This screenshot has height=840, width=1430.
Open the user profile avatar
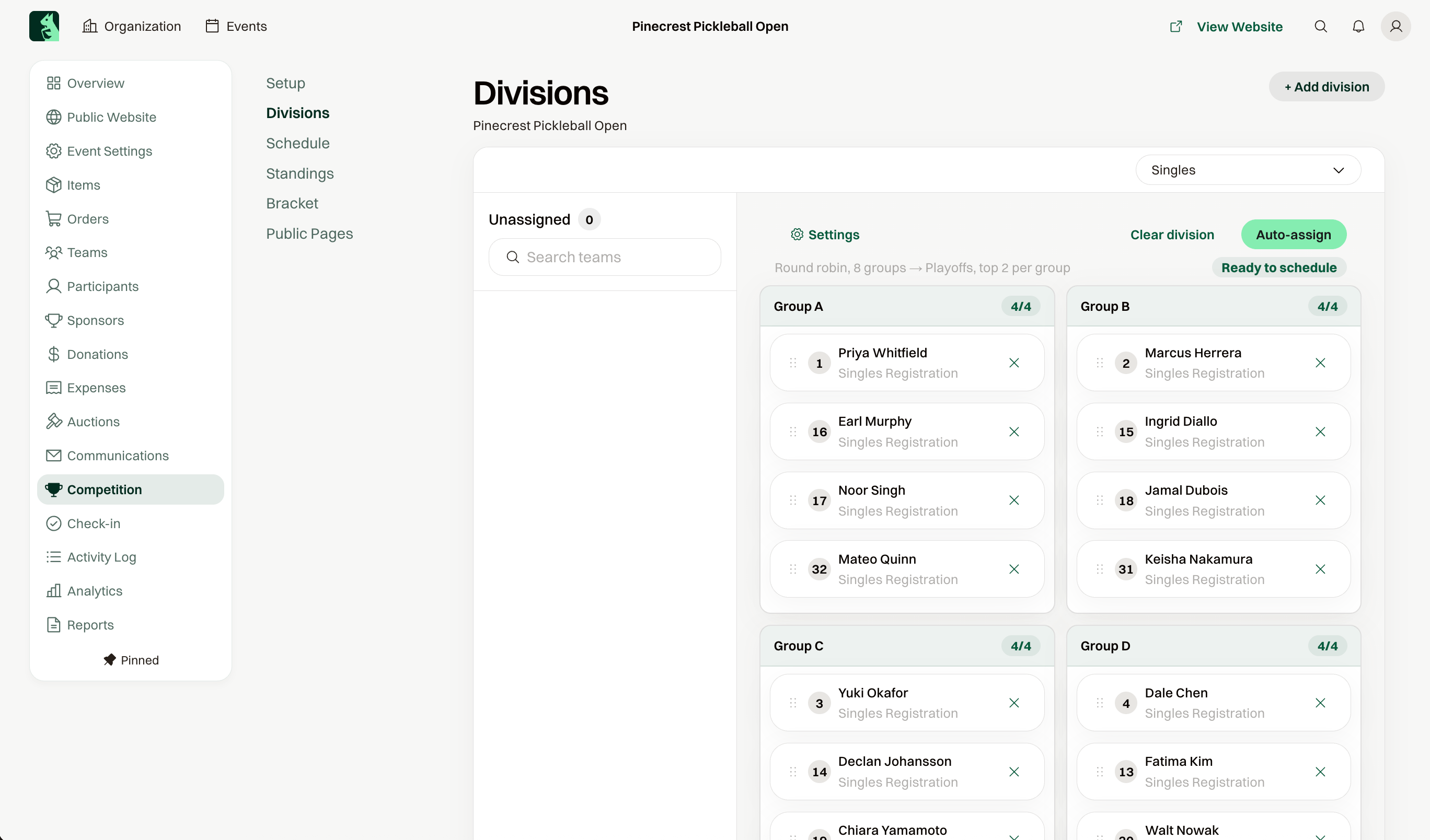tap(1396, 27)
